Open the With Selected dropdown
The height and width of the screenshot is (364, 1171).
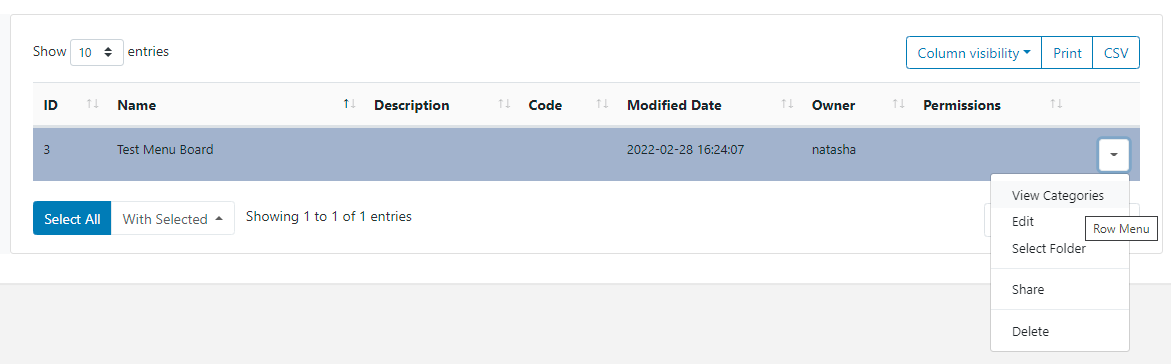pyautogui.click(x=173, y=218)
